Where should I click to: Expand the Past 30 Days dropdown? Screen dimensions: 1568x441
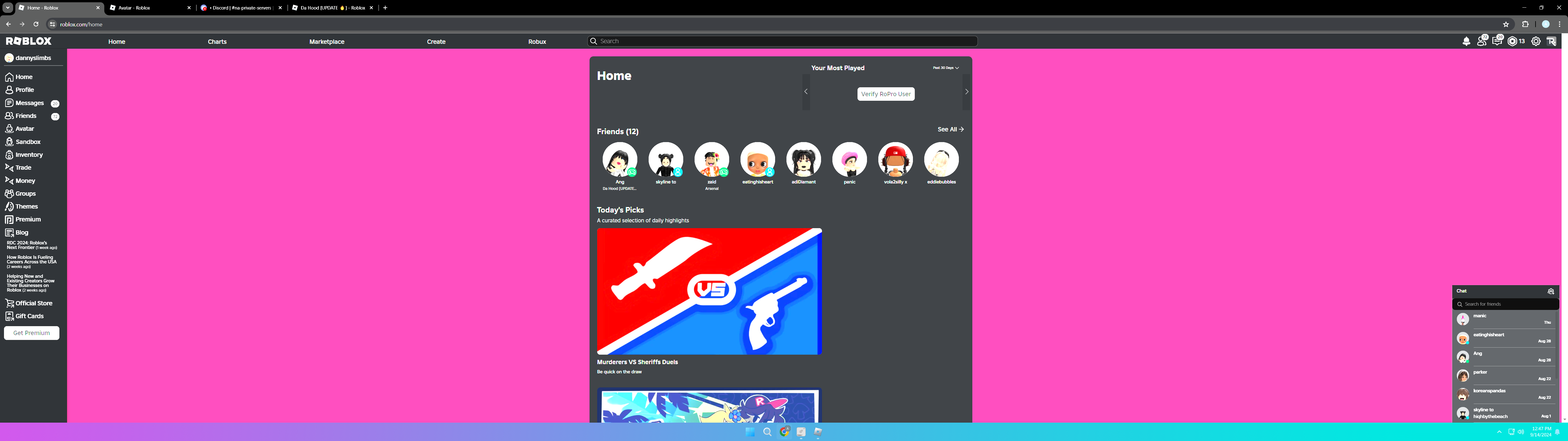(945, 68)
